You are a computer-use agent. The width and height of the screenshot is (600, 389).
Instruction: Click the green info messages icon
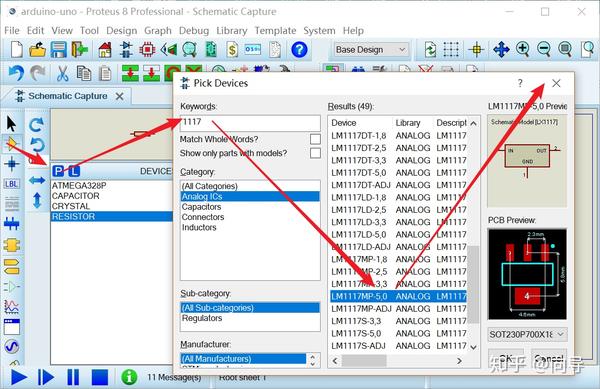[x=129, y=377]
